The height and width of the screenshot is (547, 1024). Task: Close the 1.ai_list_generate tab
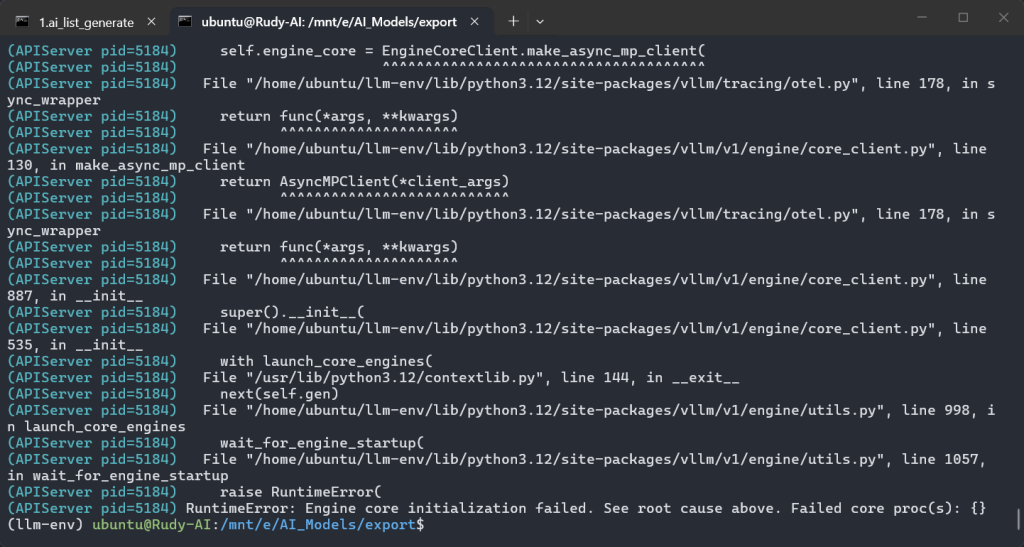(x=153, y=20)
